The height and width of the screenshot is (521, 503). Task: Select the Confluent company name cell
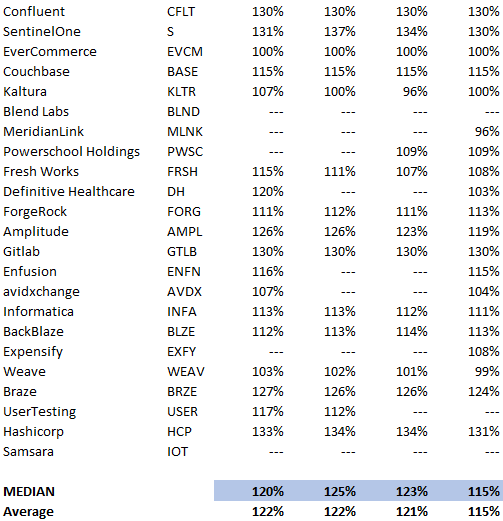coord(34,12)
